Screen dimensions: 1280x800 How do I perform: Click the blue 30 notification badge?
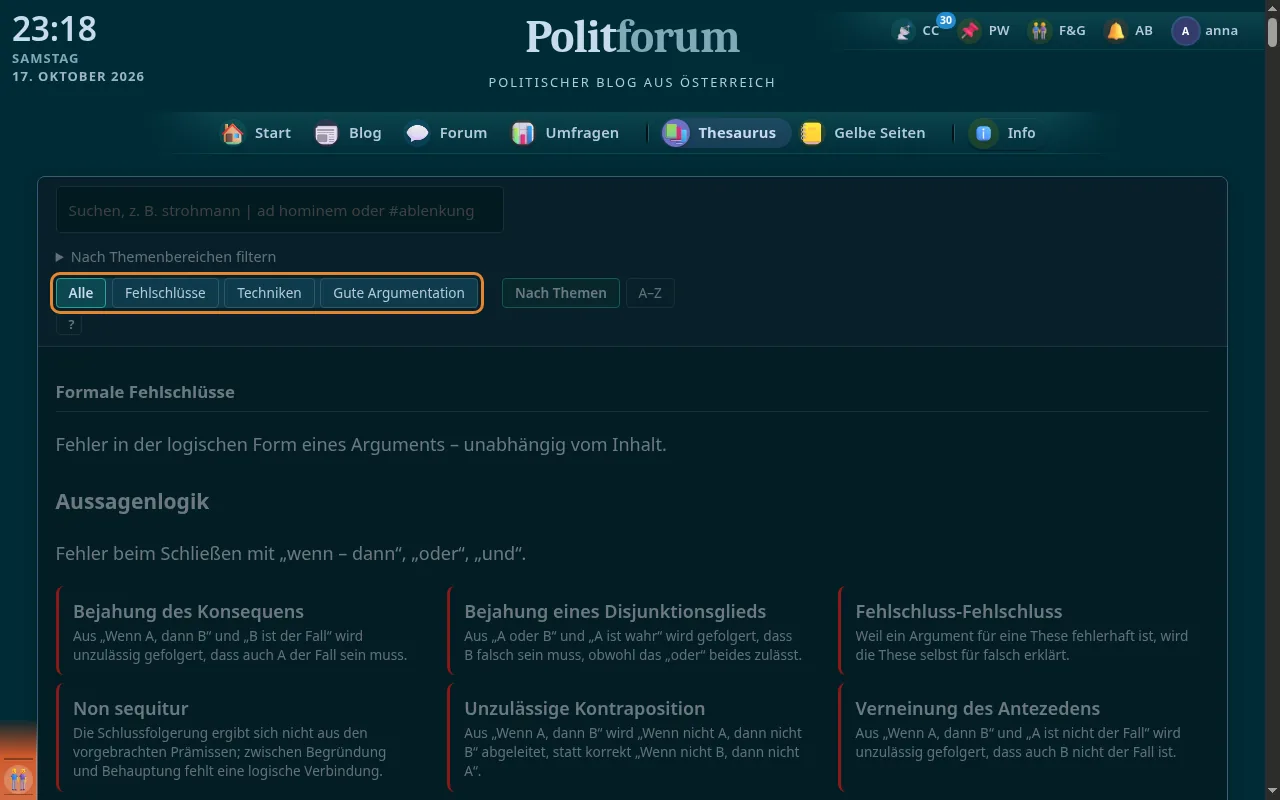click(x=945, y=20)
